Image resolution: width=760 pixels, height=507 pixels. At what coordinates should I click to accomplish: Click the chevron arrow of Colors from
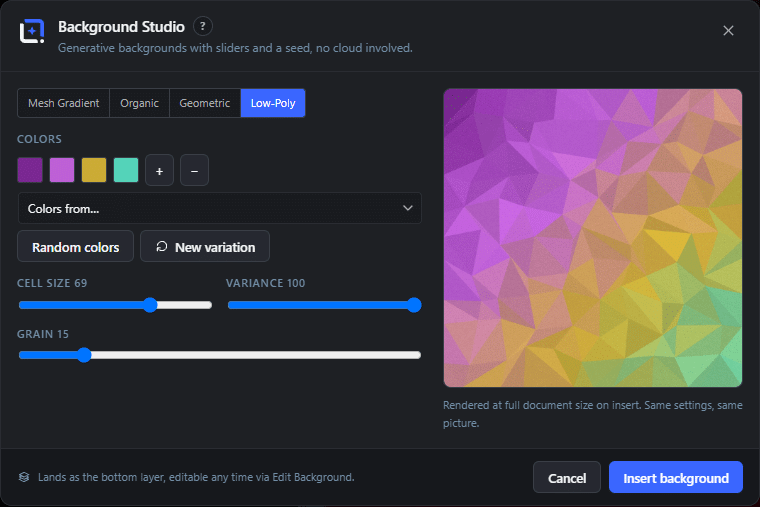(x=408, y=208)
